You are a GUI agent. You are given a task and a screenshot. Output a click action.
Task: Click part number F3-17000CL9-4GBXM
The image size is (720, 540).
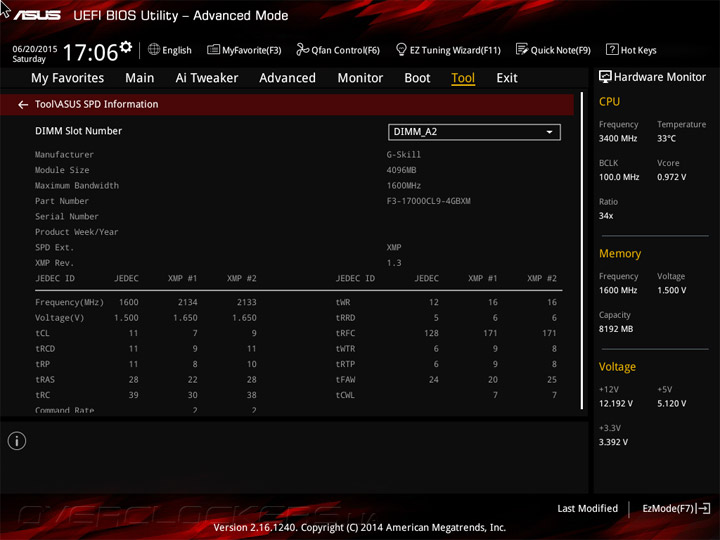pos(428,201)
